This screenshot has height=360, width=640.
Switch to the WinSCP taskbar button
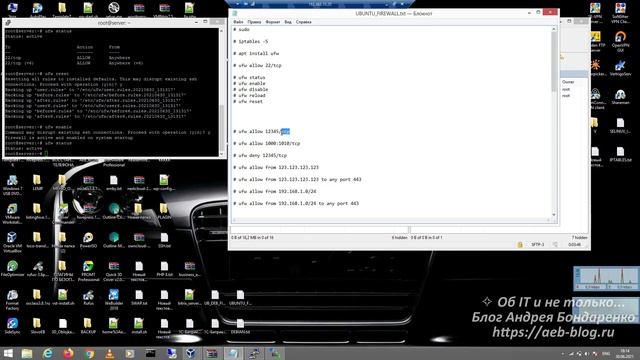(x=274, y=353)
